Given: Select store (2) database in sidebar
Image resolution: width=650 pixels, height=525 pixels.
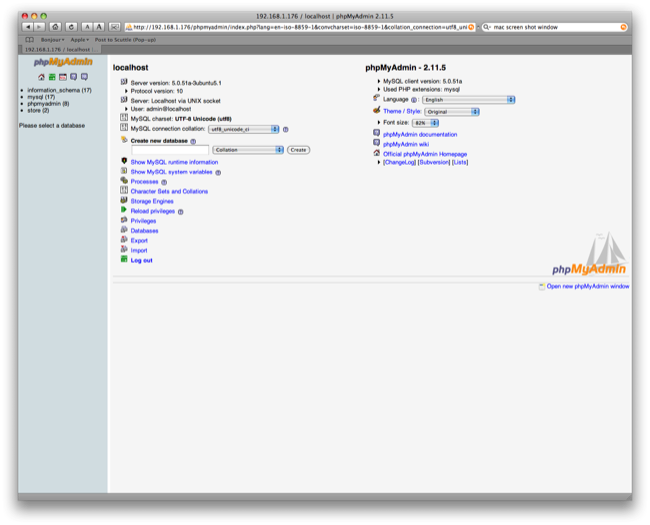Looking at the screenshot, I should coord(38,110).
